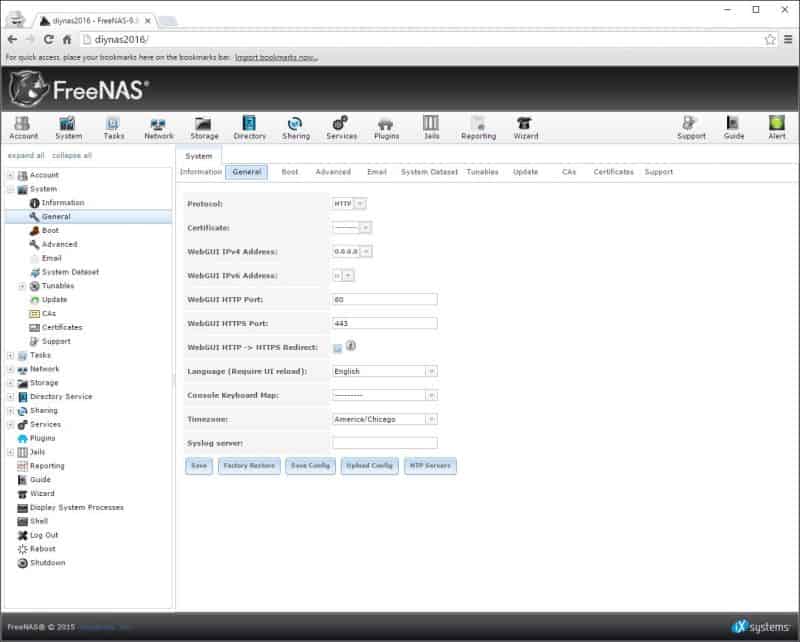Click the Factory Restore button
800x642 pixels.
pos(249,465)
